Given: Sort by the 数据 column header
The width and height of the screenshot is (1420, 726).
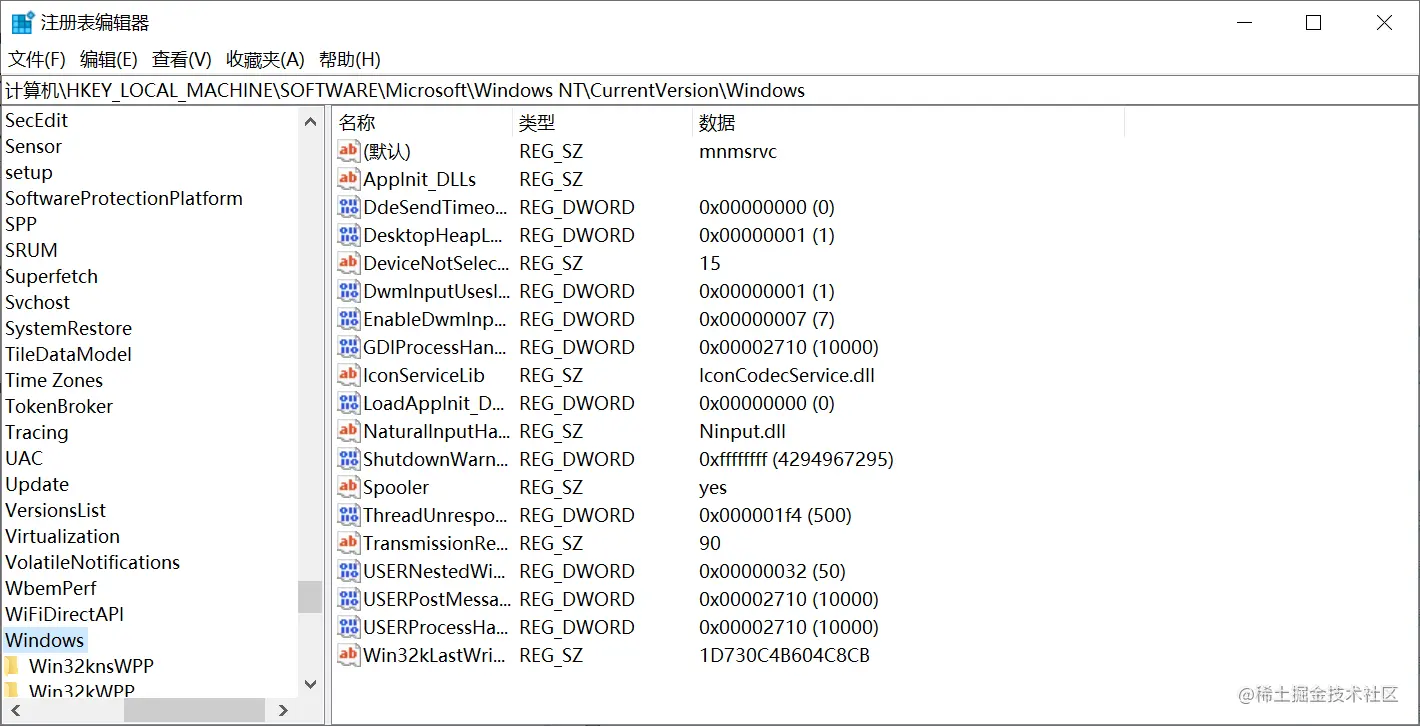Looking at the screenshot, I should point(908,122).
